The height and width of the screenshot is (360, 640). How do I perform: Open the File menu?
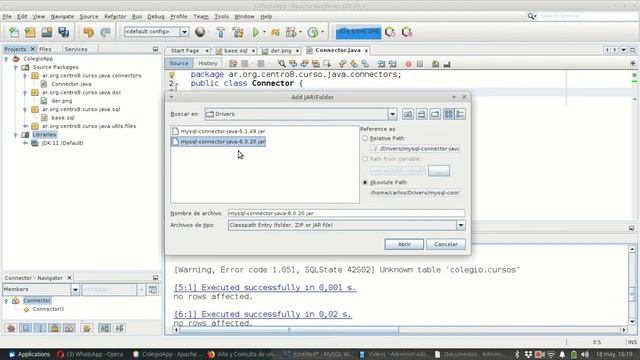7,16
